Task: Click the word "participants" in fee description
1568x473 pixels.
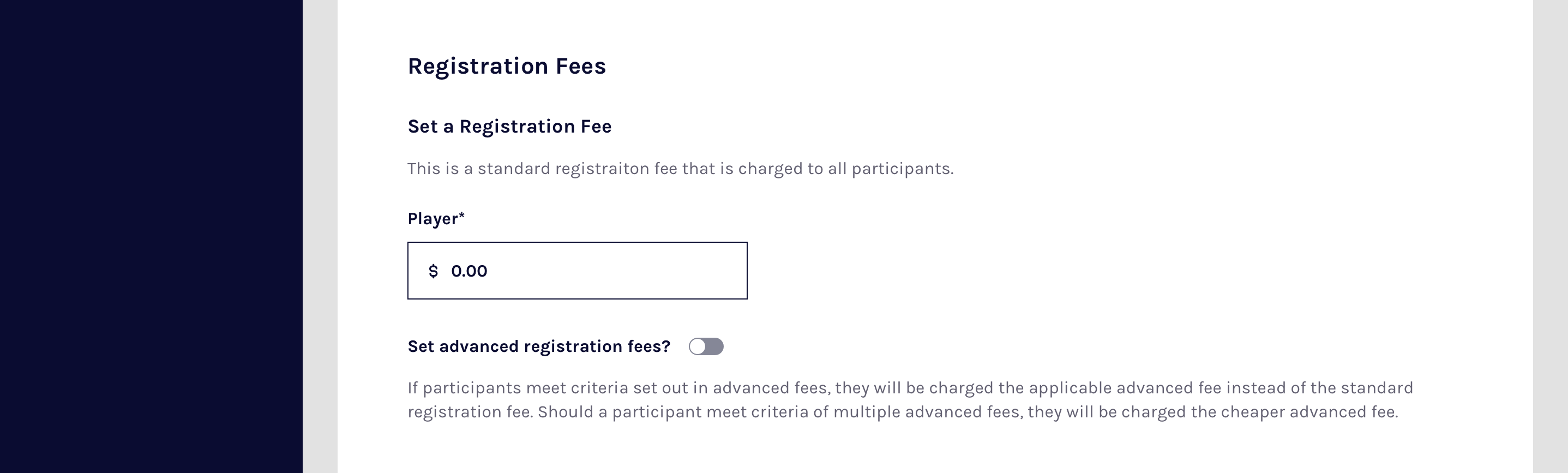Action: [x=902, y=169]
